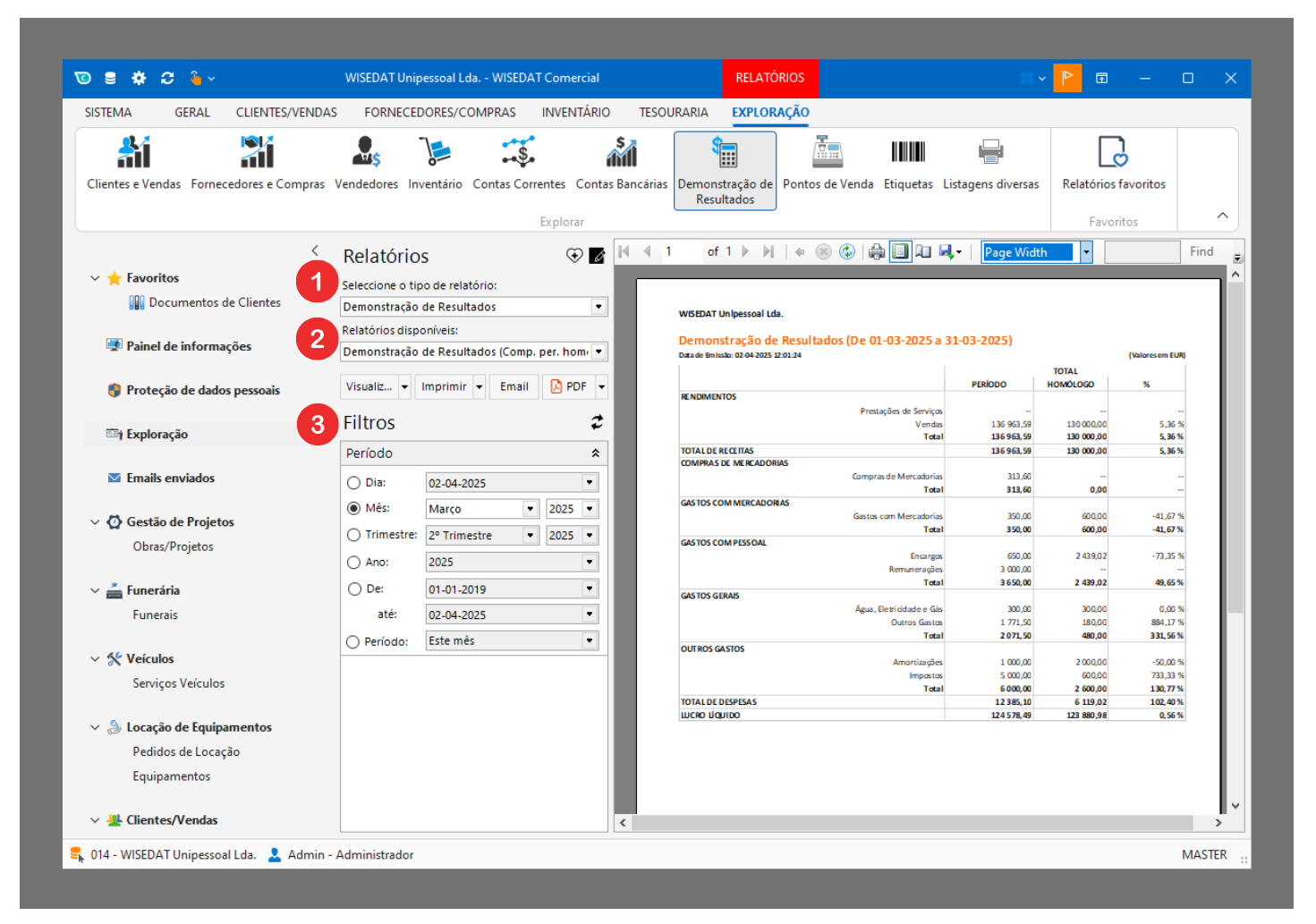Select the Trimestre period option
The image size is (1316, 924).
pyautogui.click(x=353, y=536)
